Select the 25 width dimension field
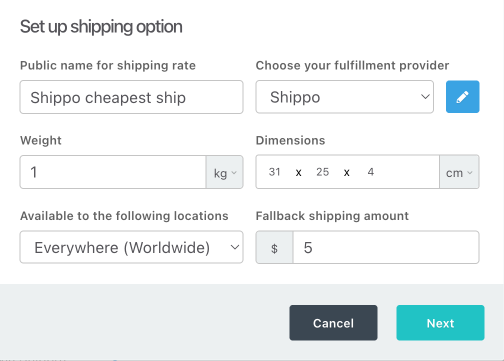 pos(323,172)
